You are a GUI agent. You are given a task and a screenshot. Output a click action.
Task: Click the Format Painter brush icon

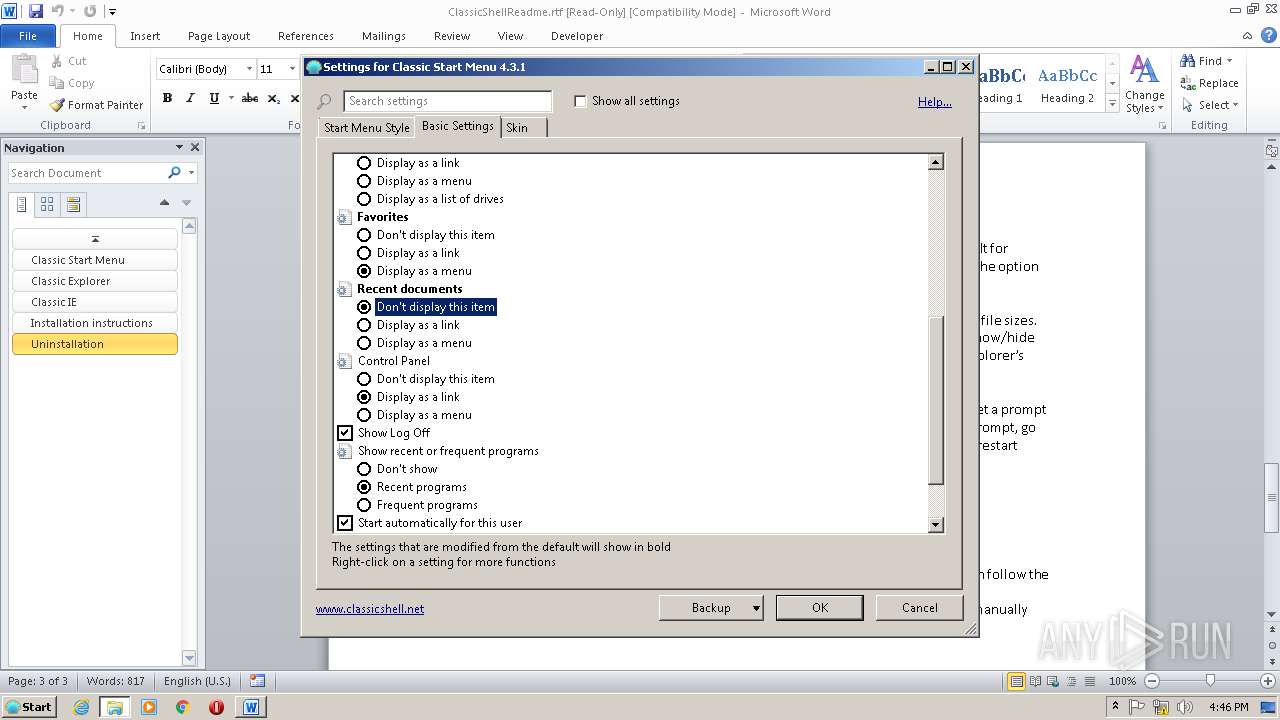pos(58,105)
